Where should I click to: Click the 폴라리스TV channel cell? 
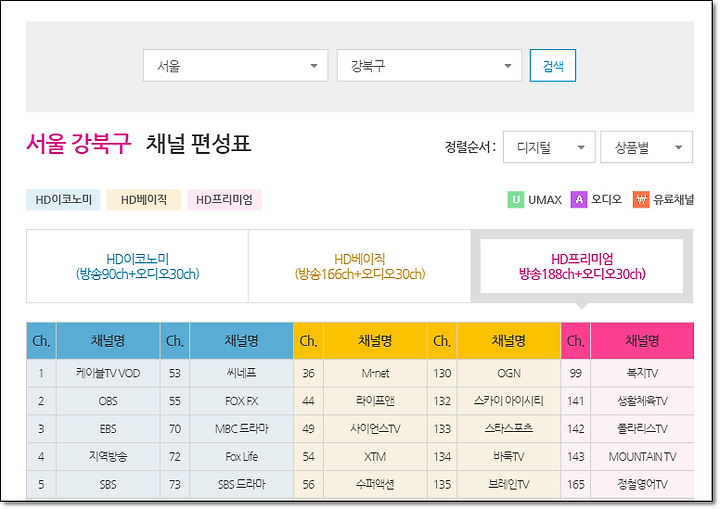(642, 429)
